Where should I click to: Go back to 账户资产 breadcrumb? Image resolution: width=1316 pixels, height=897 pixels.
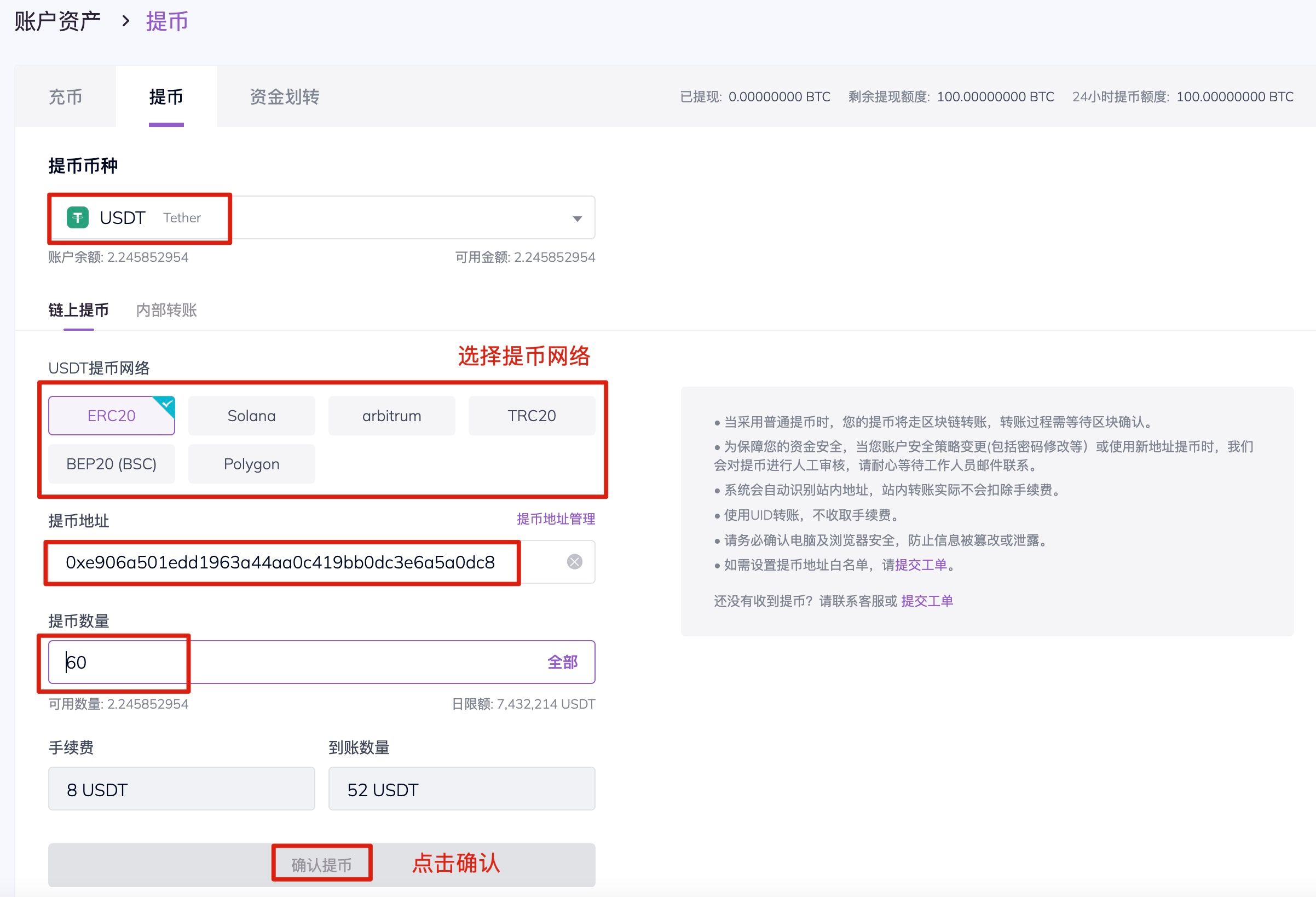[57, 21]
